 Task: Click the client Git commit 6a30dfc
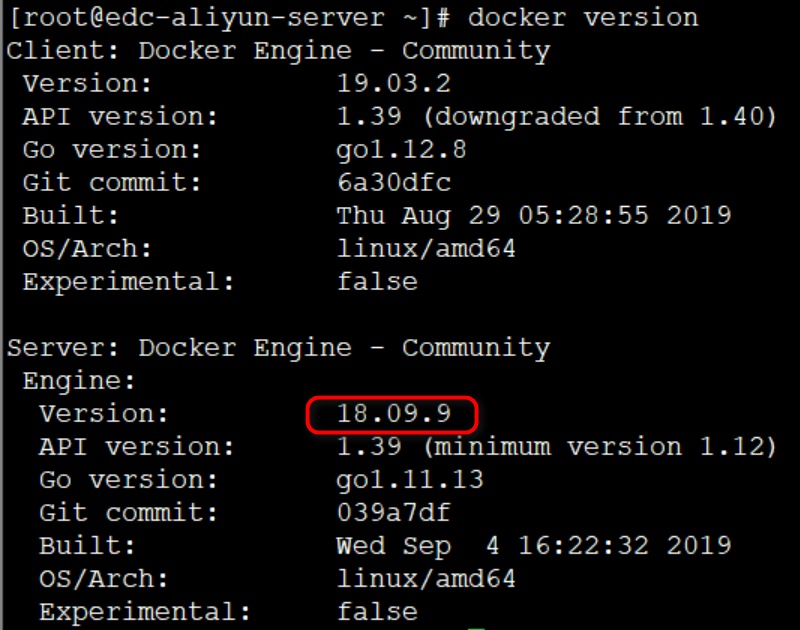click(x=394, y=182)
